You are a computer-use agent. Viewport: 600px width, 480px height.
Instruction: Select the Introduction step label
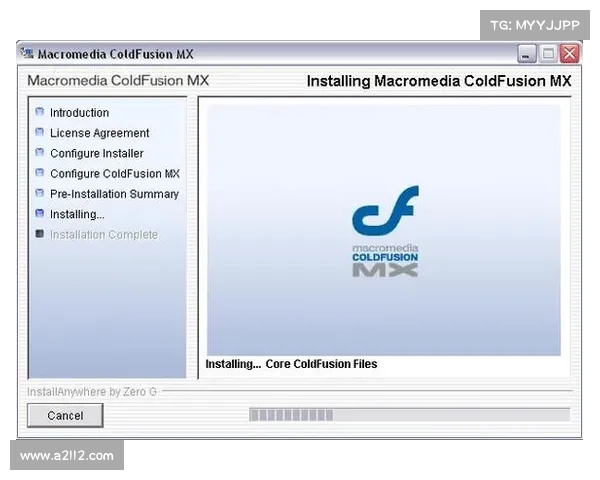coord(80,113)
